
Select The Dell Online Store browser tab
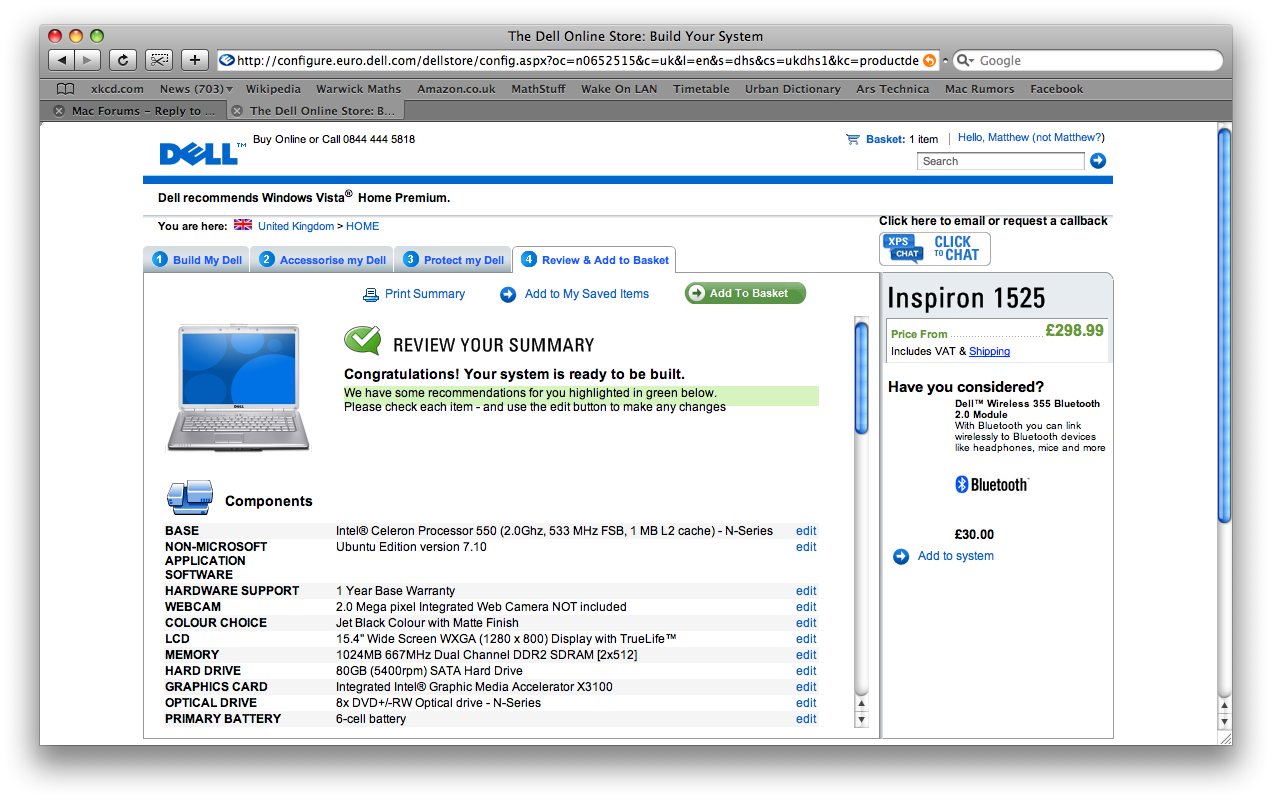(x=316, y=111)
